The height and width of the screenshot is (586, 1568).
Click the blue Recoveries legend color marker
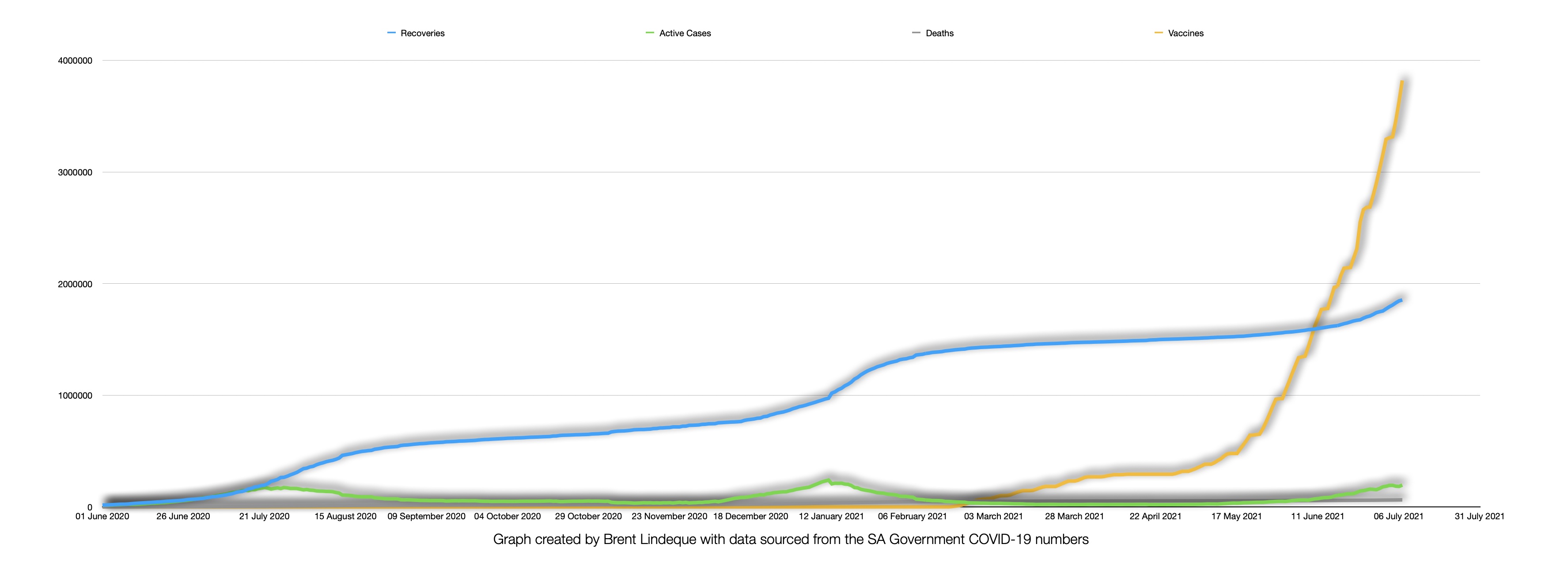pos(391,33)
